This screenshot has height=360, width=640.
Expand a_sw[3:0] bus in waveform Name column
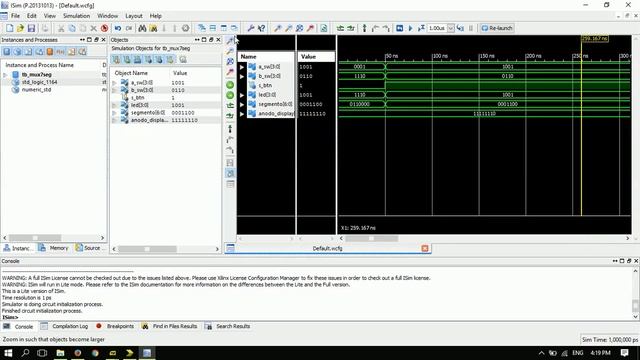(242, 67)
